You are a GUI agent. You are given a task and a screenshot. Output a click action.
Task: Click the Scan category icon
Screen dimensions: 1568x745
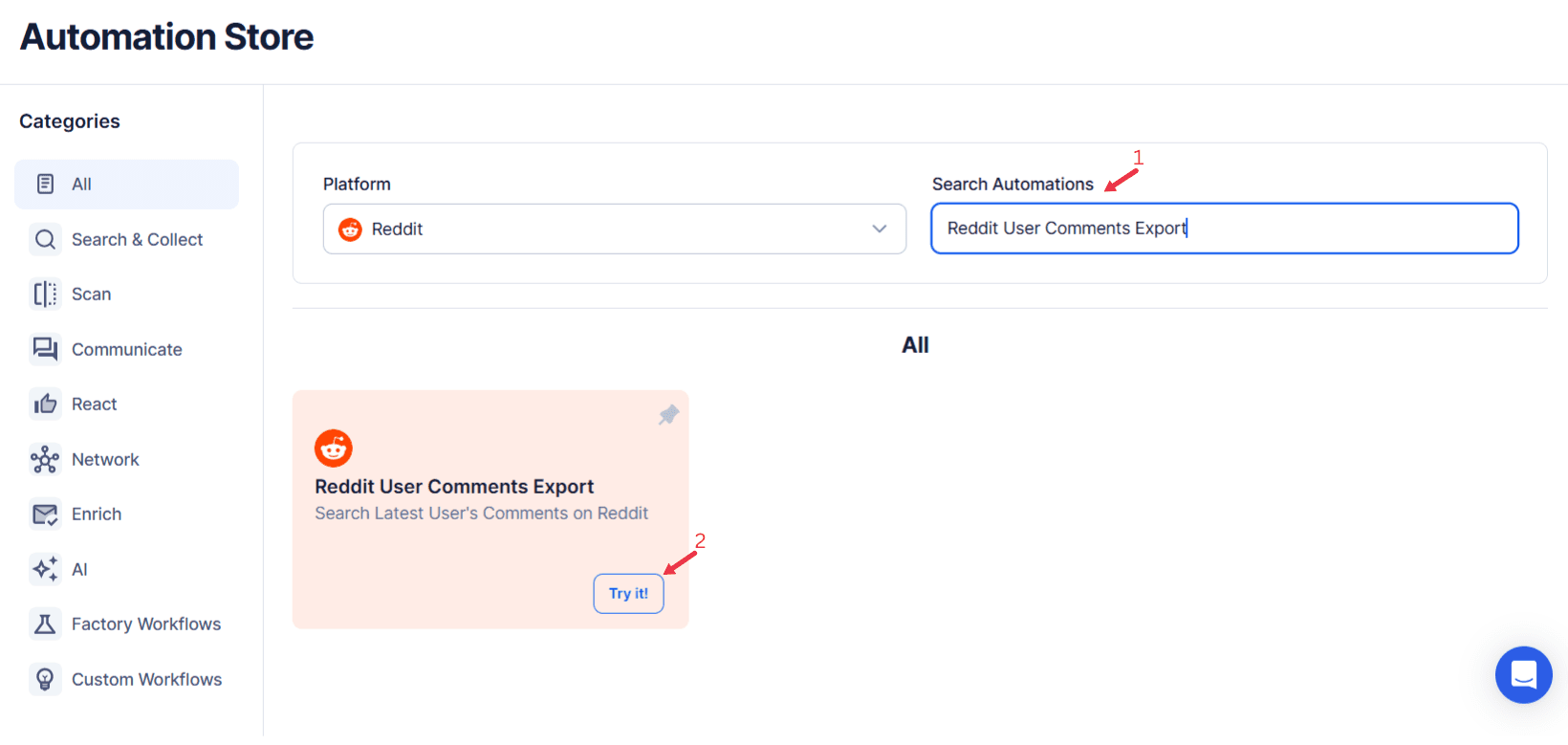45,294
